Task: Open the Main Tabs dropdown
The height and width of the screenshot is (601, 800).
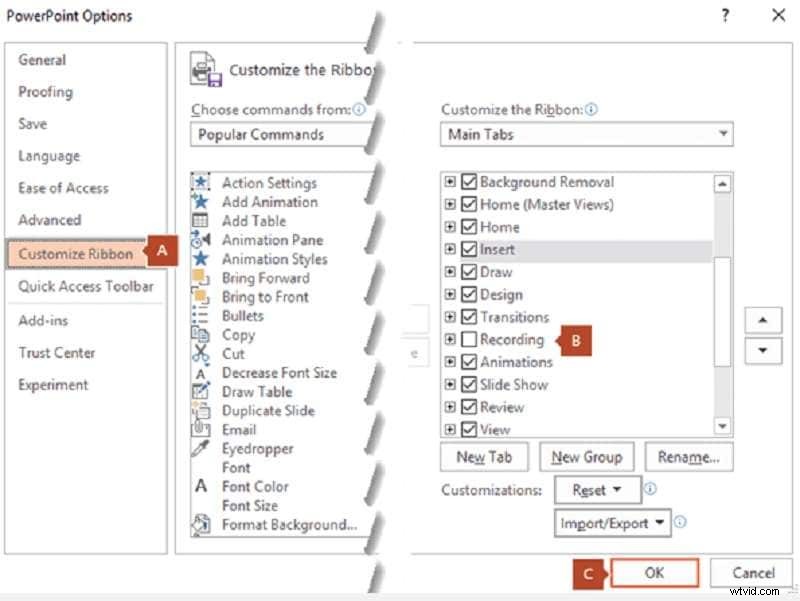Action: click(x=723, y=134)
